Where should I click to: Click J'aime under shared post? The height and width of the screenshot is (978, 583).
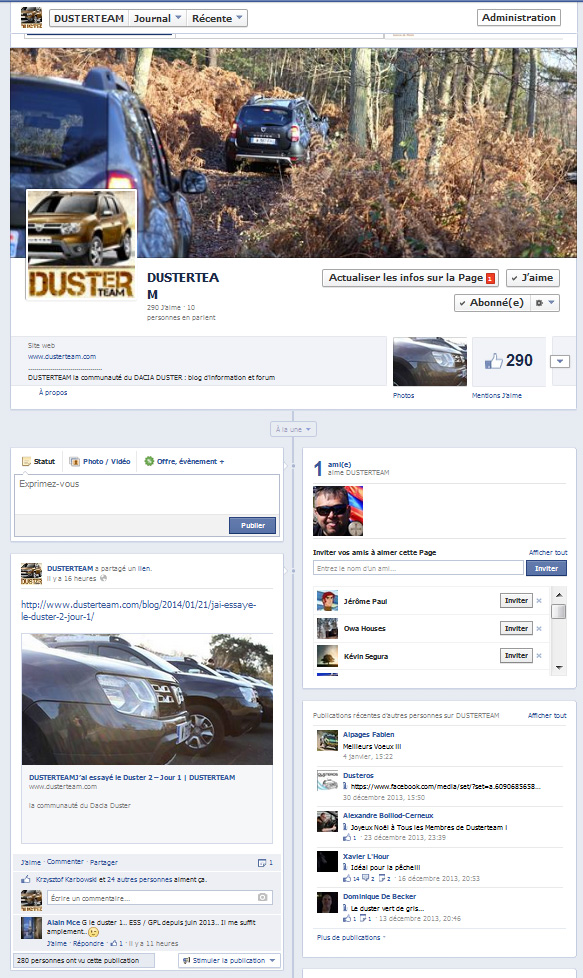pos(31,863)
